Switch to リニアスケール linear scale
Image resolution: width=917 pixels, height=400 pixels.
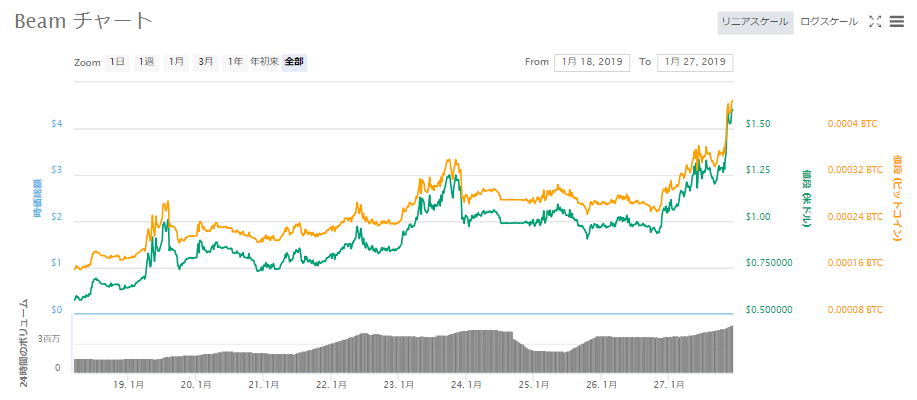coord(755,21)
